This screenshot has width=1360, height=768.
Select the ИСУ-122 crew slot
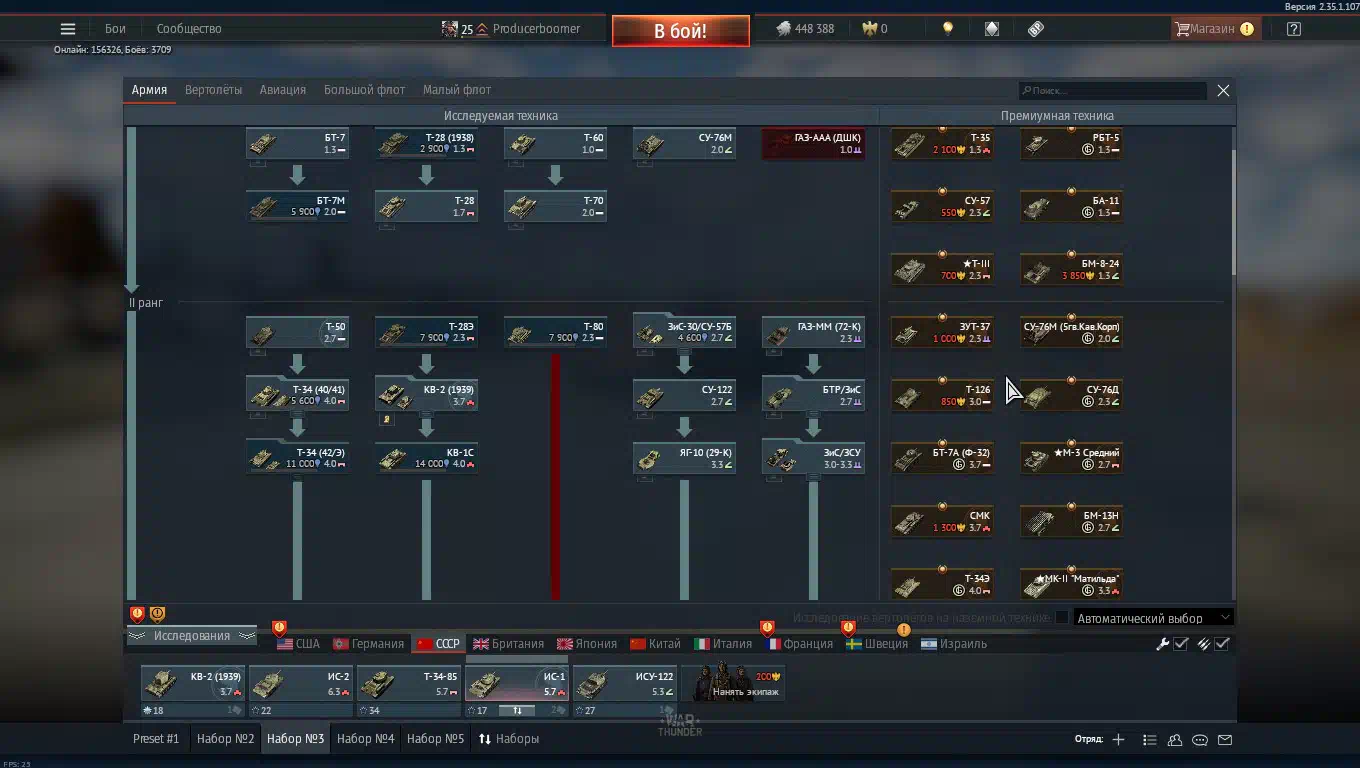[x=625, y=691]
